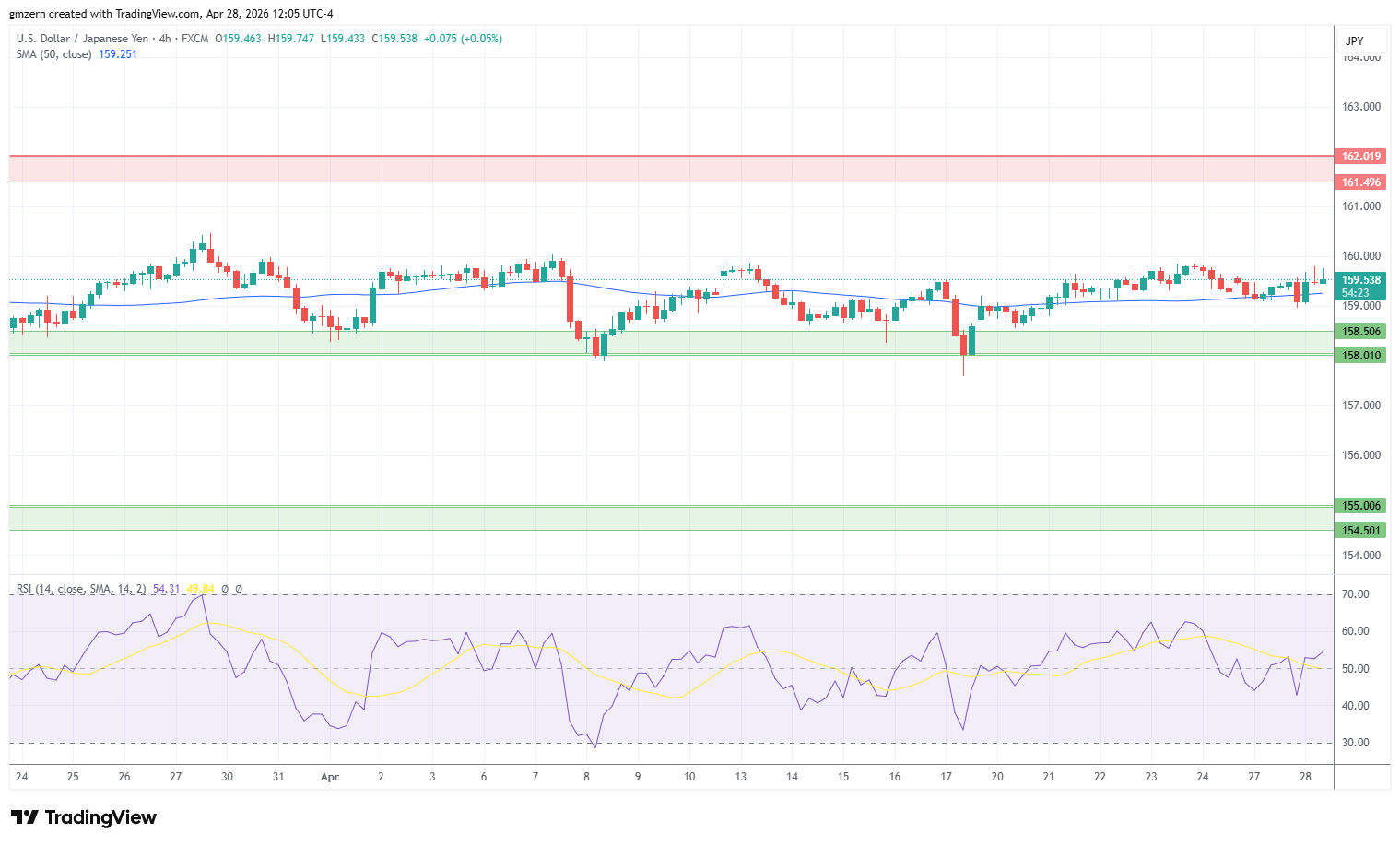
Task: Click the +0.075 (+0.05%) change value
Action: [463, 39]
